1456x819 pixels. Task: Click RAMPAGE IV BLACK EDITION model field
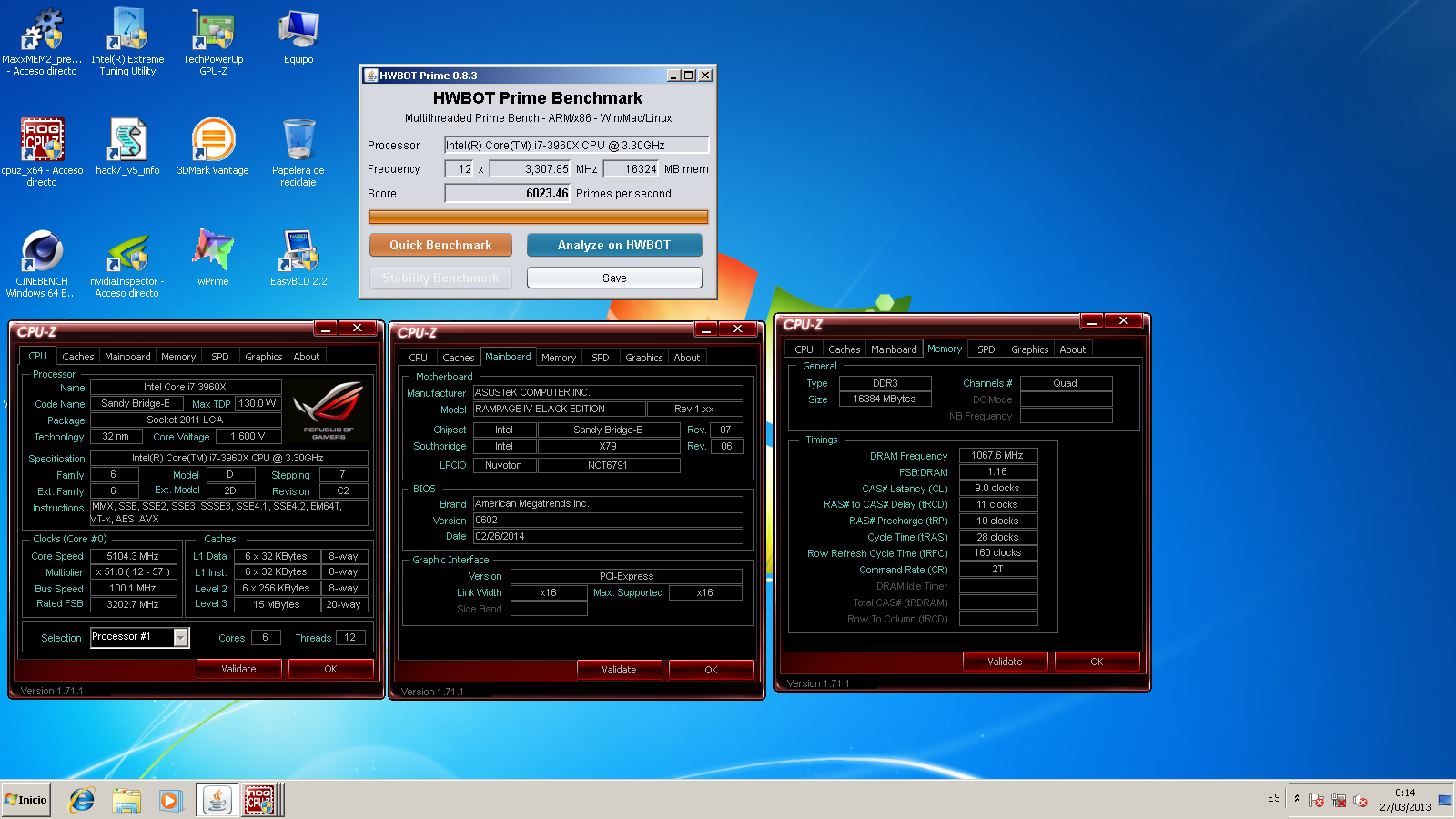tap(559, 409)
